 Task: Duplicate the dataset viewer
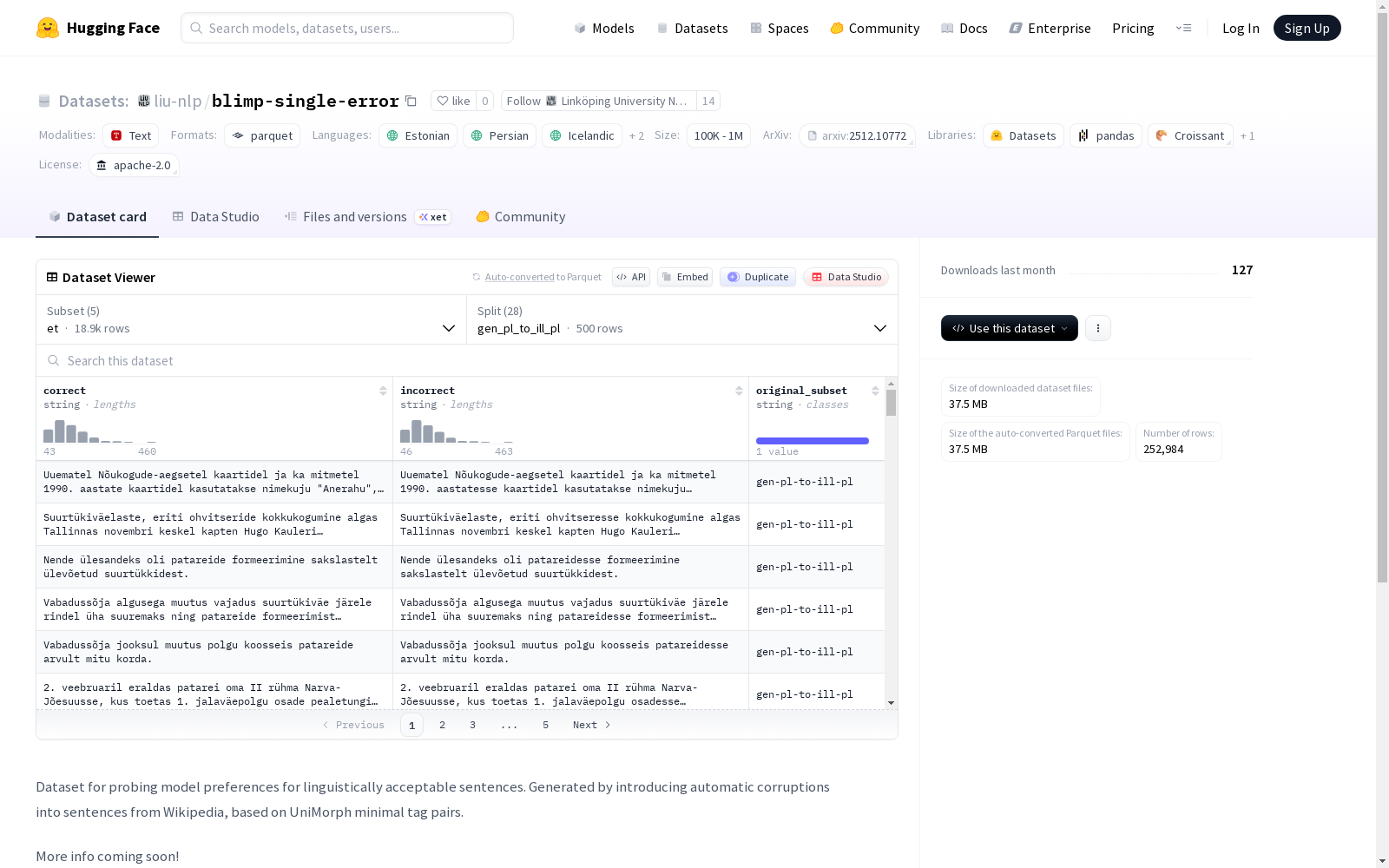758,277
